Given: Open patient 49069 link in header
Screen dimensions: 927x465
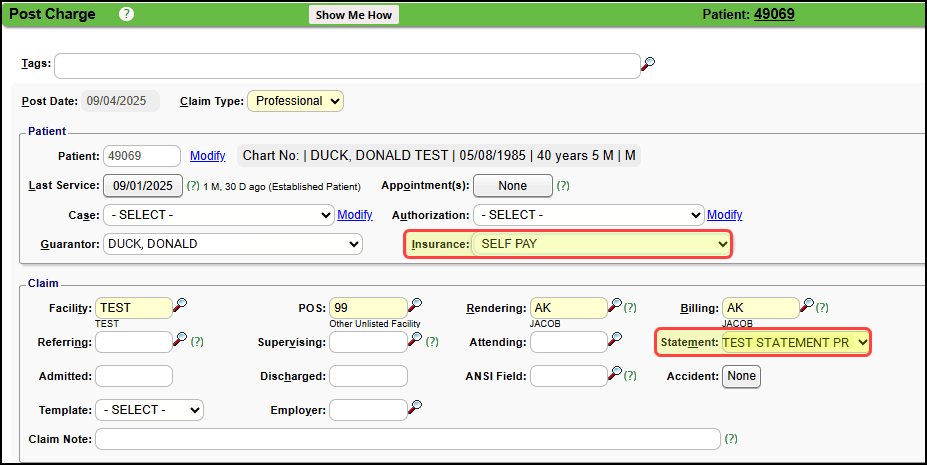Looking at the screenshot, I should coord(774,14).
